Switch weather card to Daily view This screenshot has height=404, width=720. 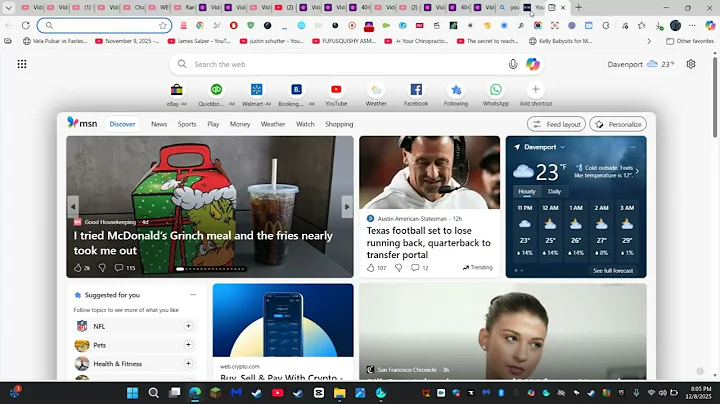click(554, 191)
